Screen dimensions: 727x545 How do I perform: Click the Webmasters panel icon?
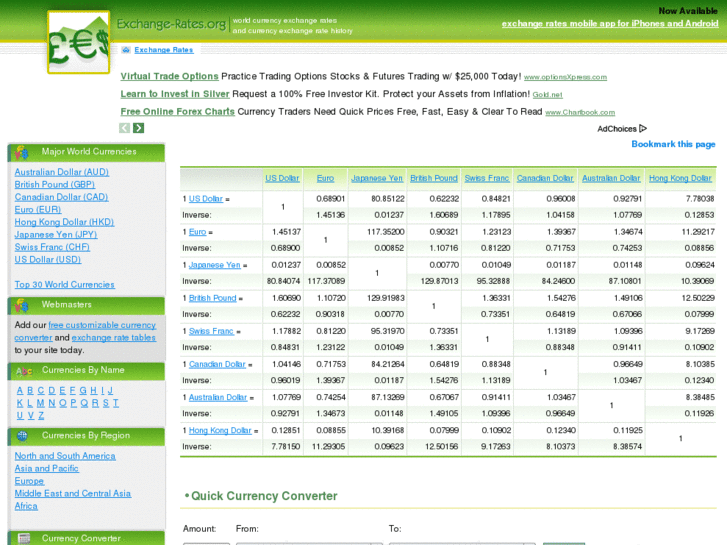(x=20, y=305)
